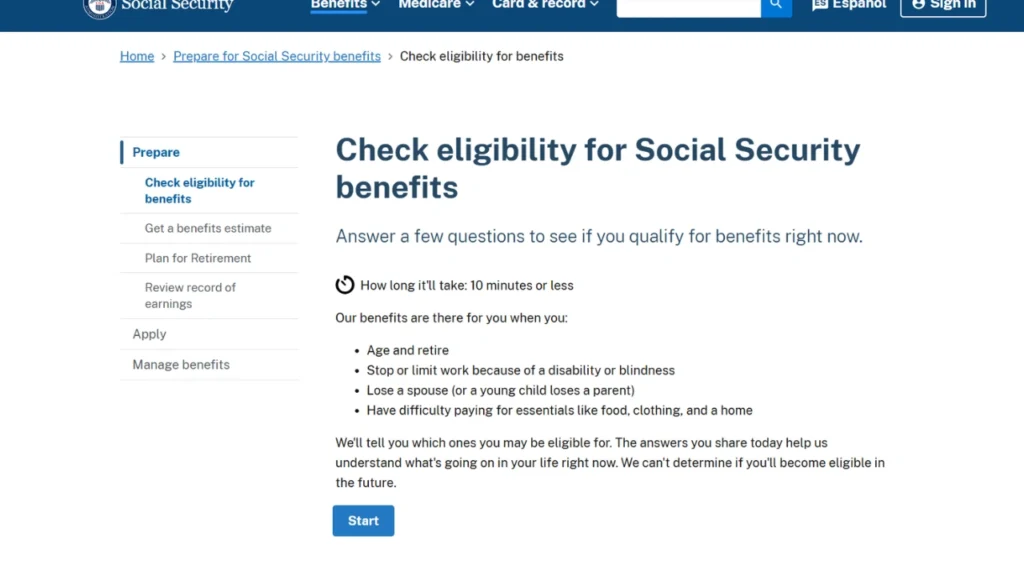
Task: Open Get a benefits estimate page
Action: coord(208,228)
